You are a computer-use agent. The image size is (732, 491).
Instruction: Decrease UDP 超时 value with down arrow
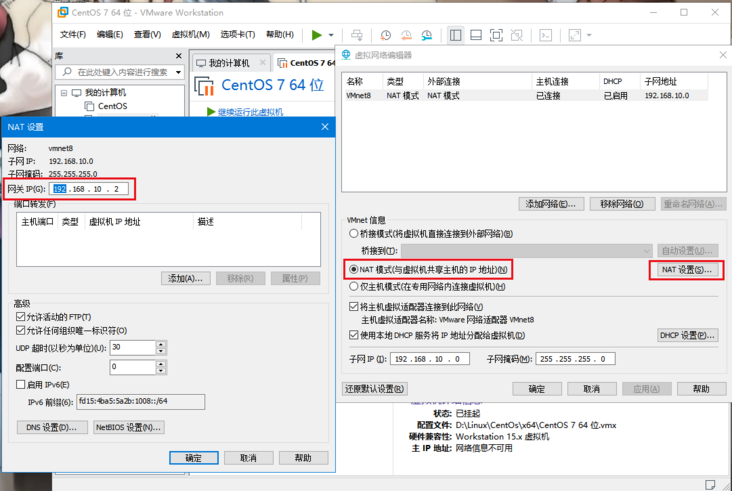pyautogui.click(x=161, y=351)
